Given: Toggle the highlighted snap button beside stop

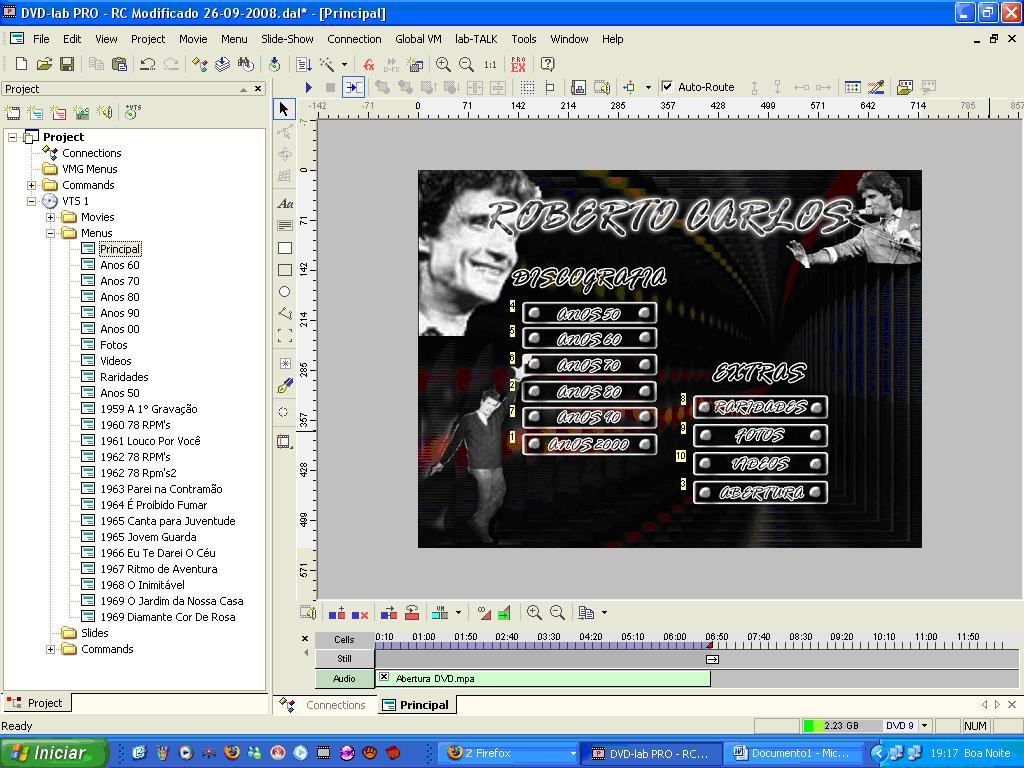Looking at the screenshot, I should [x=353, y=87].
